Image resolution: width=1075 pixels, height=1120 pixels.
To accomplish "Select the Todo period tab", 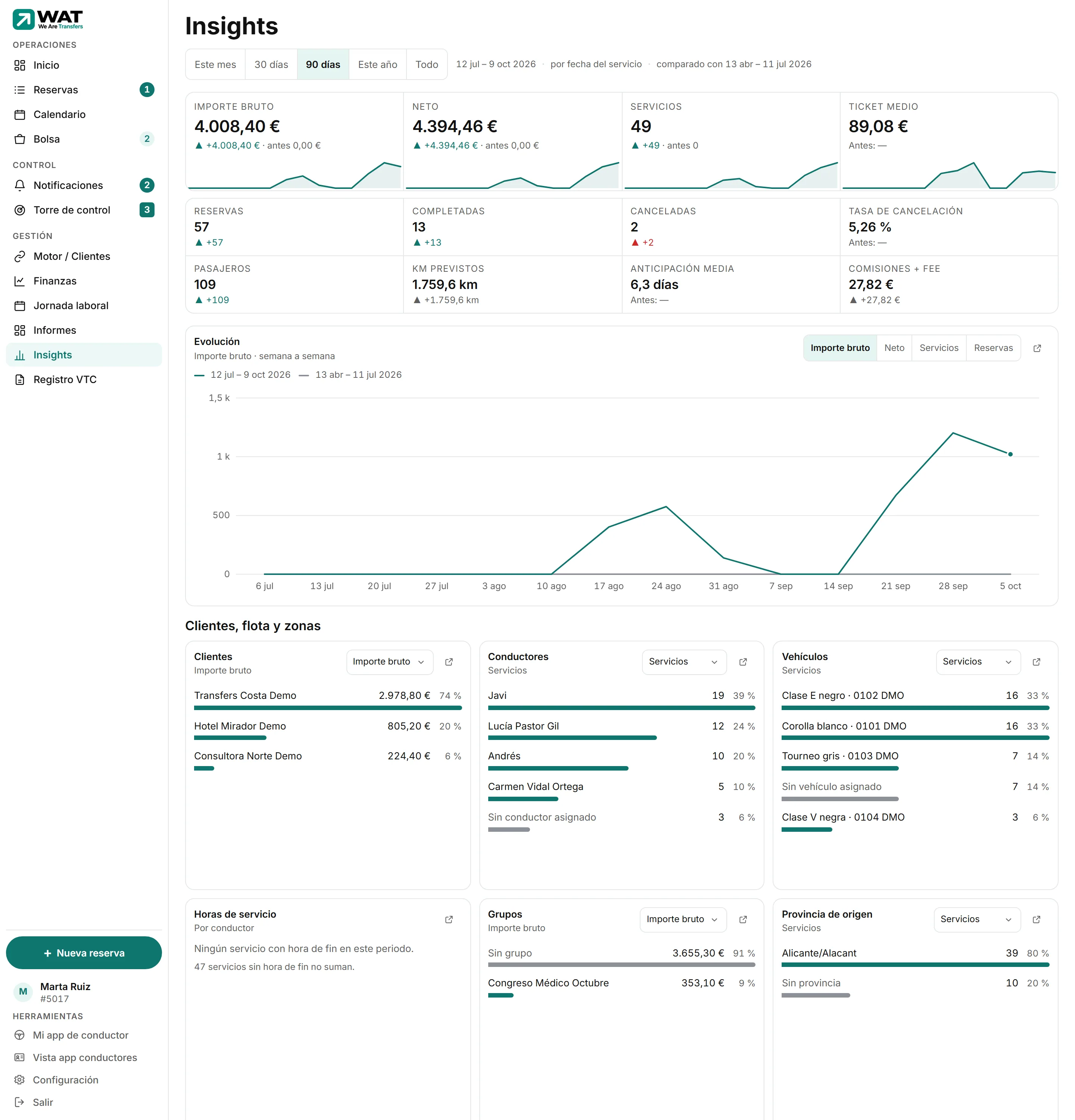I will click(x=427, y=65).
